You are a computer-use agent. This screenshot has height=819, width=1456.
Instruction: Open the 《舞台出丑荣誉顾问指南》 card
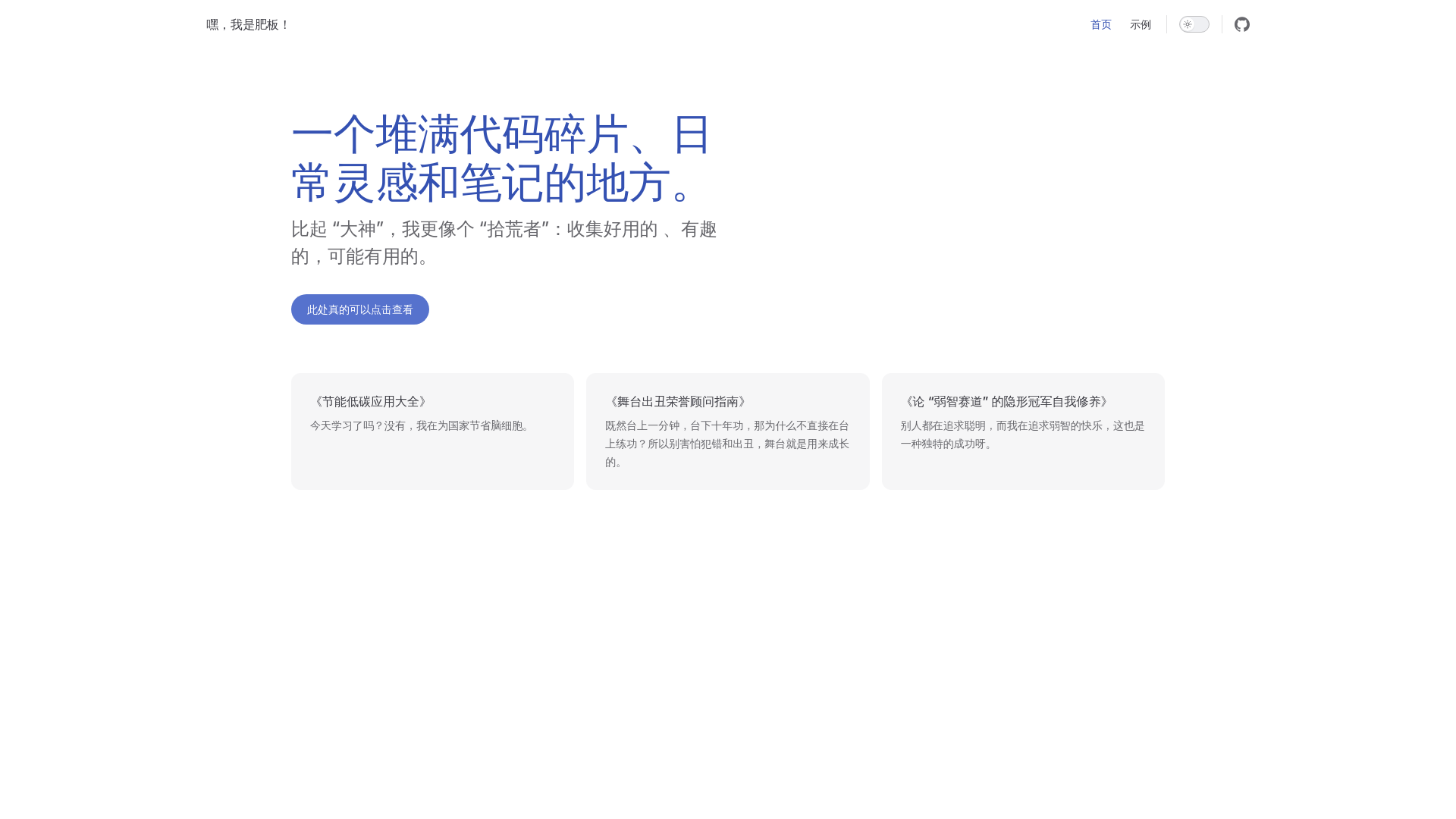click(727, 431)
